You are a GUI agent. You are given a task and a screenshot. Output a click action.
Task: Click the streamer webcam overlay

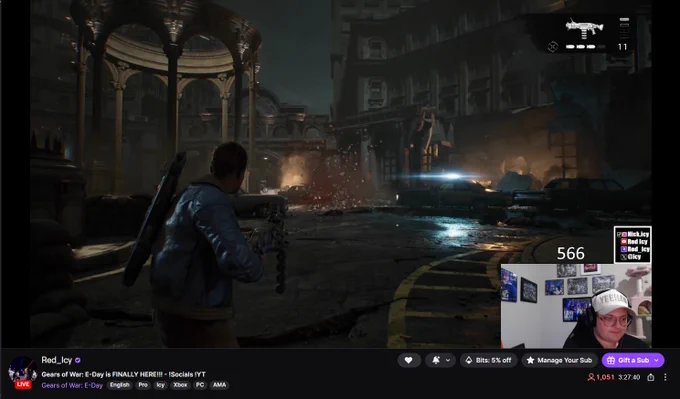pyautogui.click(x=576, y=306)
